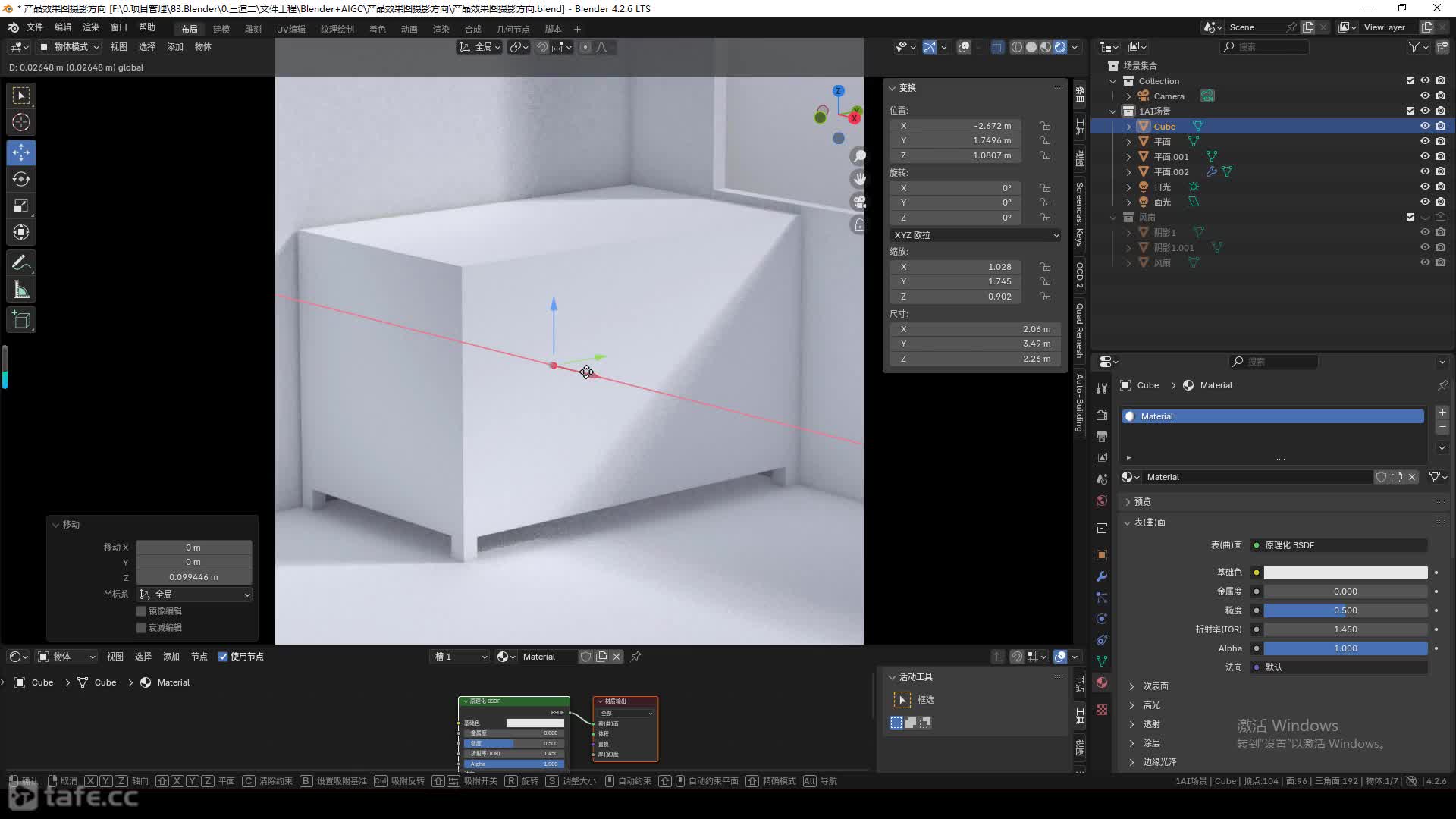
Task: Select the Measure tool
Action: pyautogui.click(x=21, y=290)
